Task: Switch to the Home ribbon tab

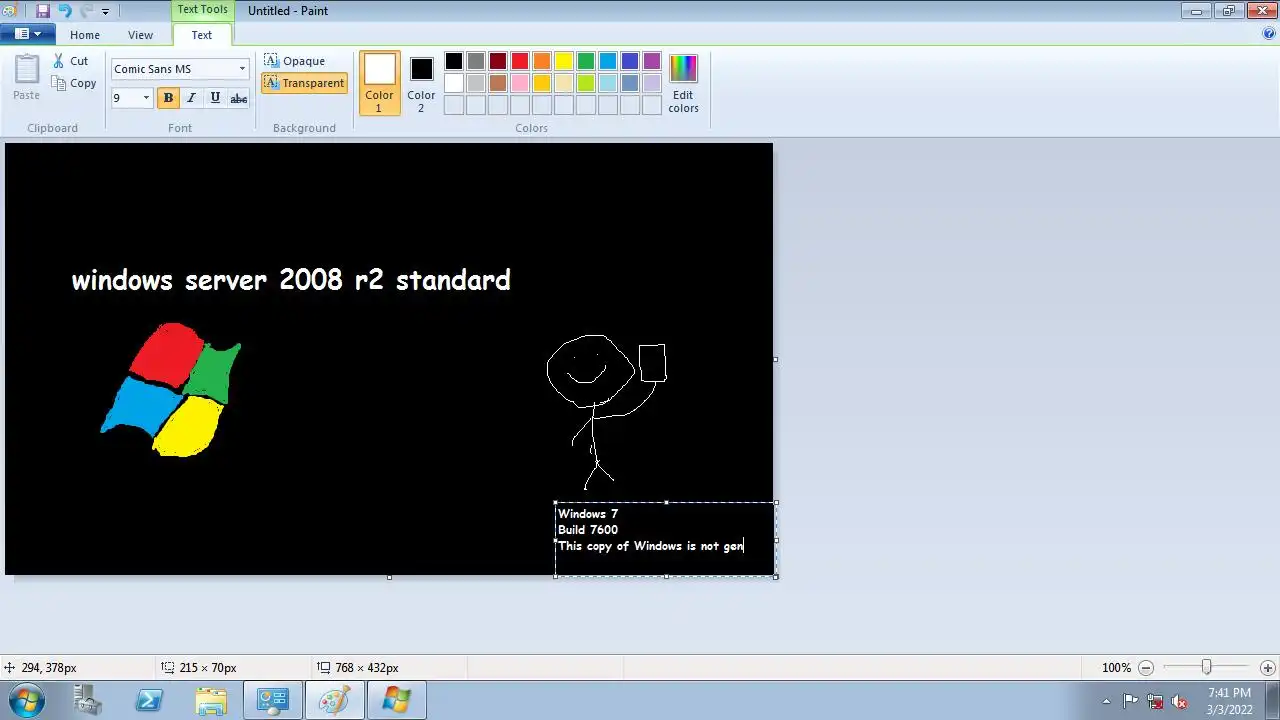Action: pyautogui.click(x=85, y=35)
